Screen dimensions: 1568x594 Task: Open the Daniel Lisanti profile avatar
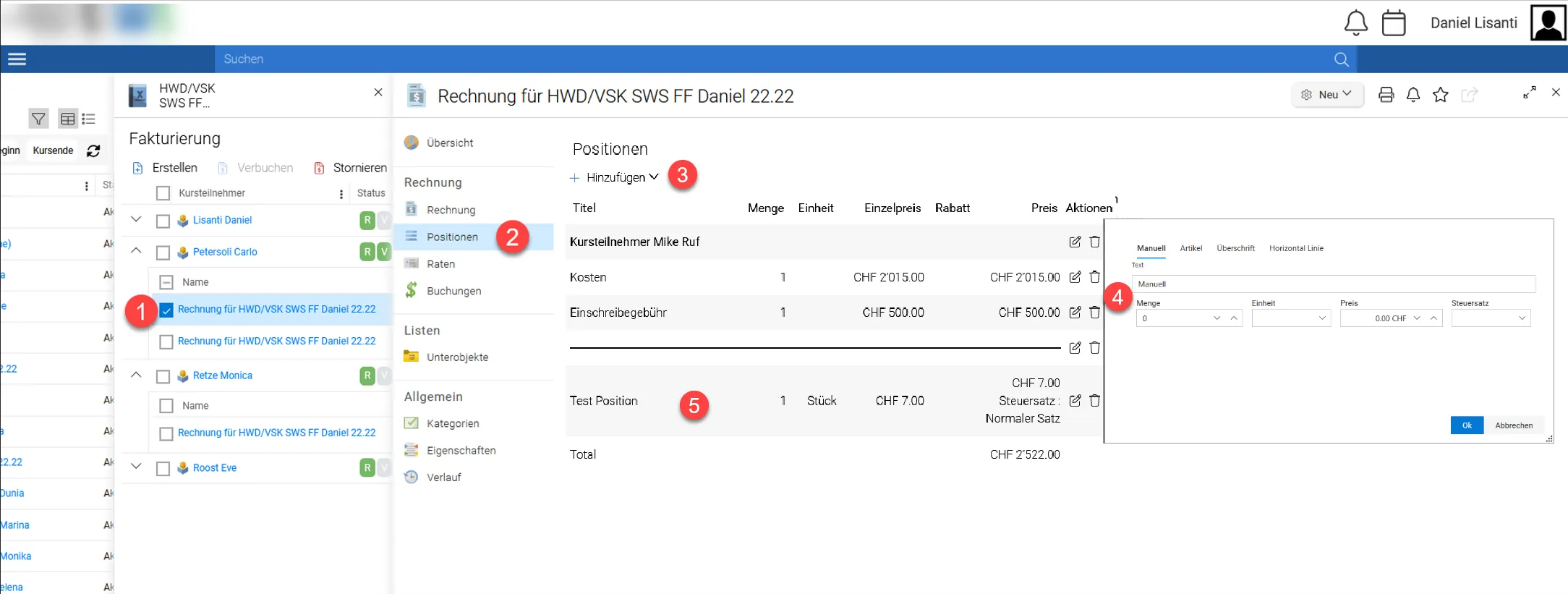pyautogui.click(x=1548, y=22)
